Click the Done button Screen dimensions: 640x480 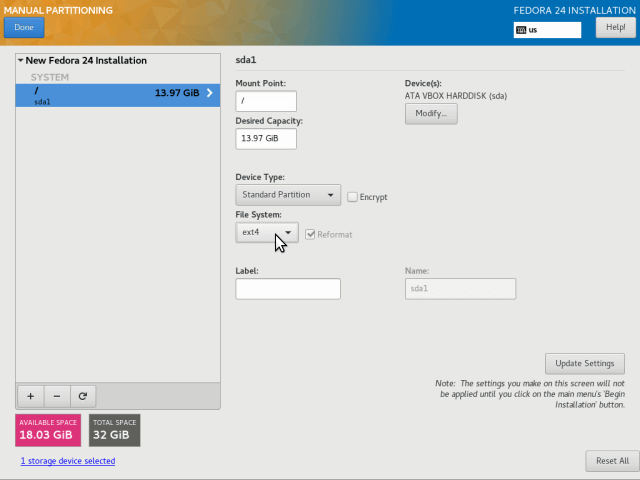(x=24, y=27)
